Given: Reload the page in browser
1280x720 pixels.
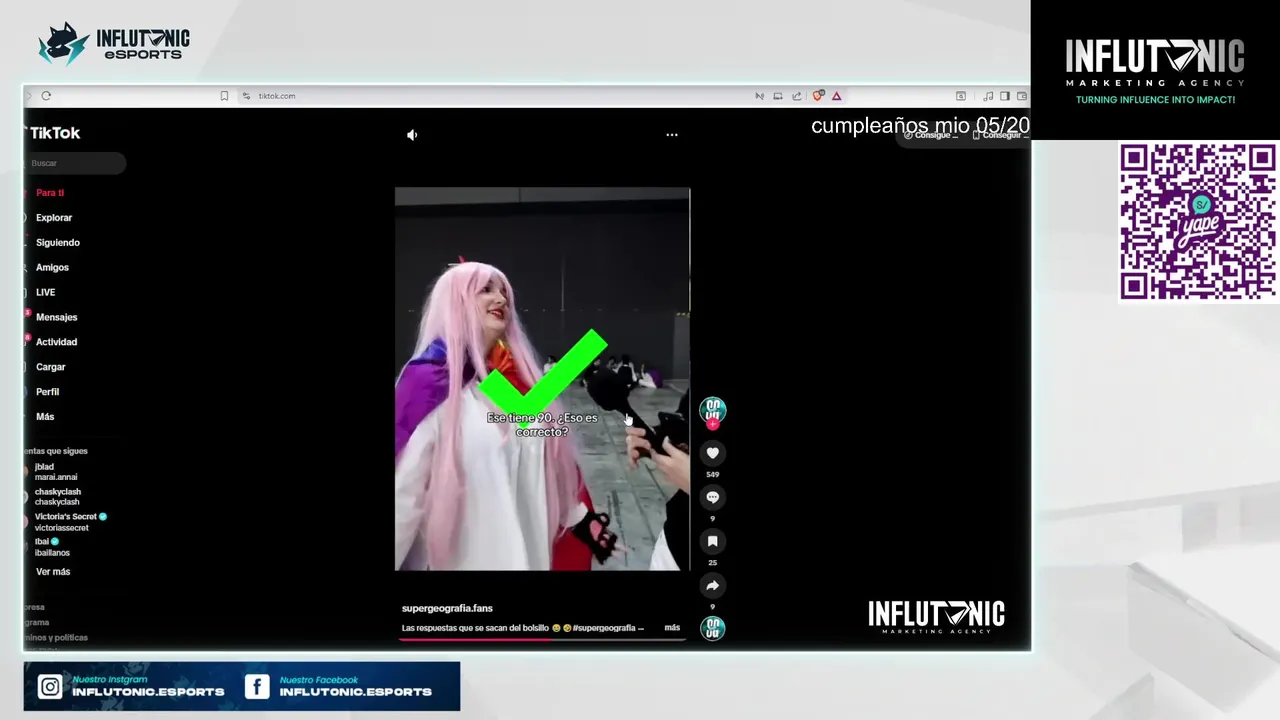Looking at the screenshot, I should point(46,96).
